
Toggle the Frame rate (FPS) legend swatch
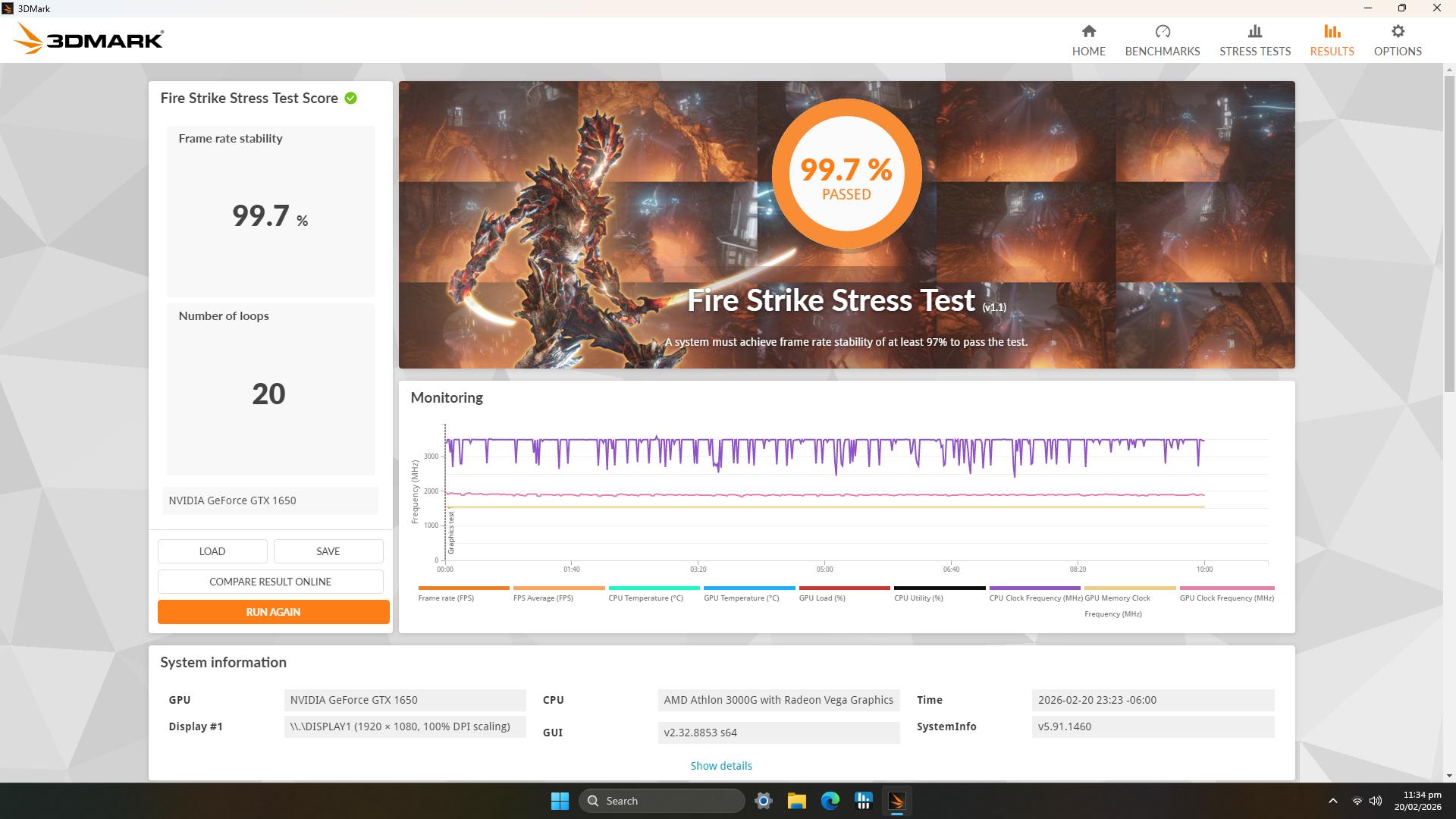pyautogui.click(x=463, y=588)
